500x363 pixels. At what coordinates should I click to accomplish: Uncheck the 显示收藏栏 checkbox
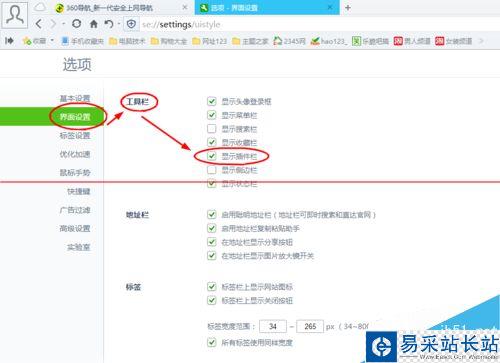pyautogui.click(x=212, y=142)
